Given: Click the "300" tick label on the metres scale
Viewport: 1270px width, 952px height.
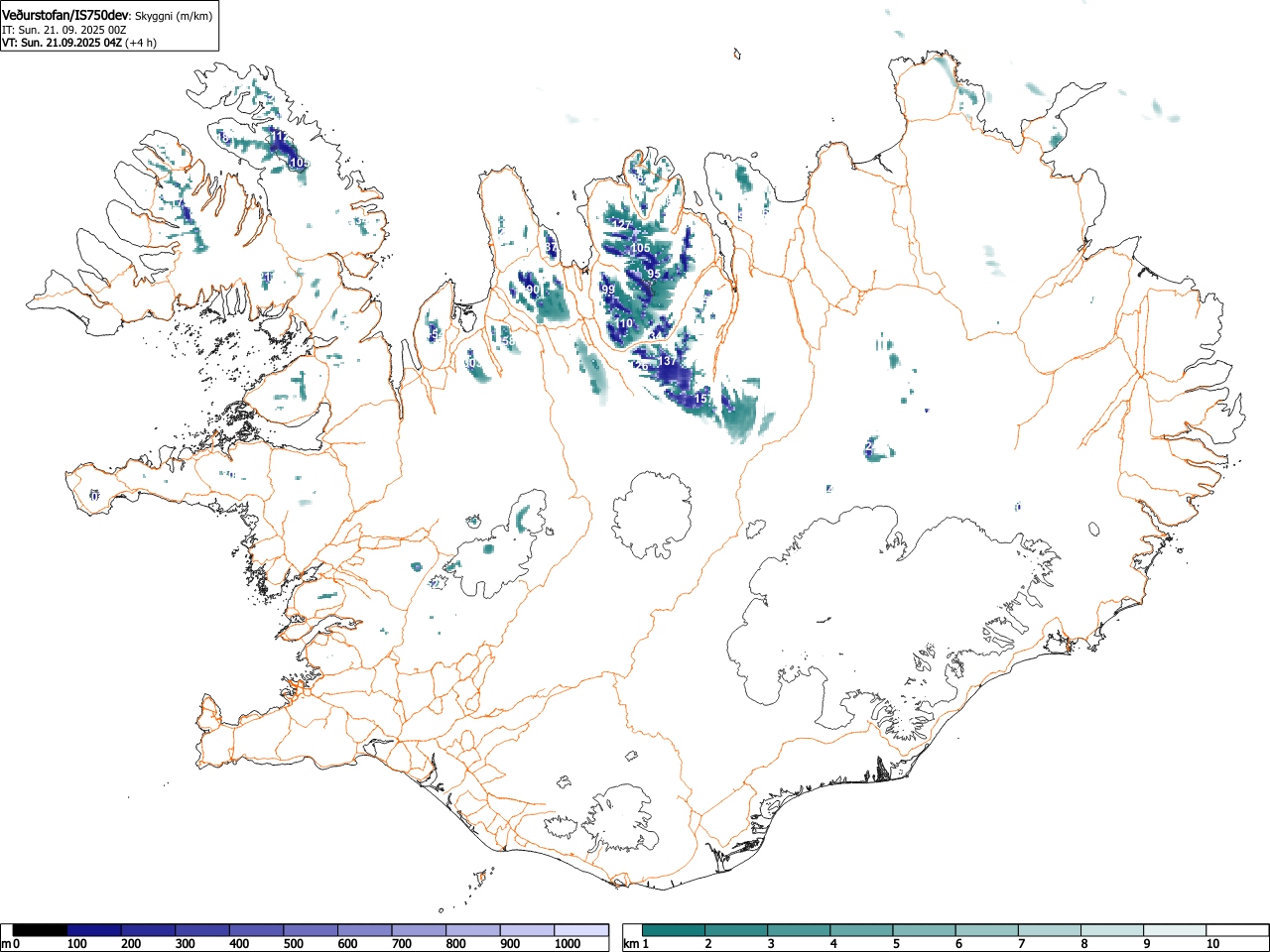Looking at the screenshot, I should 185,944.
